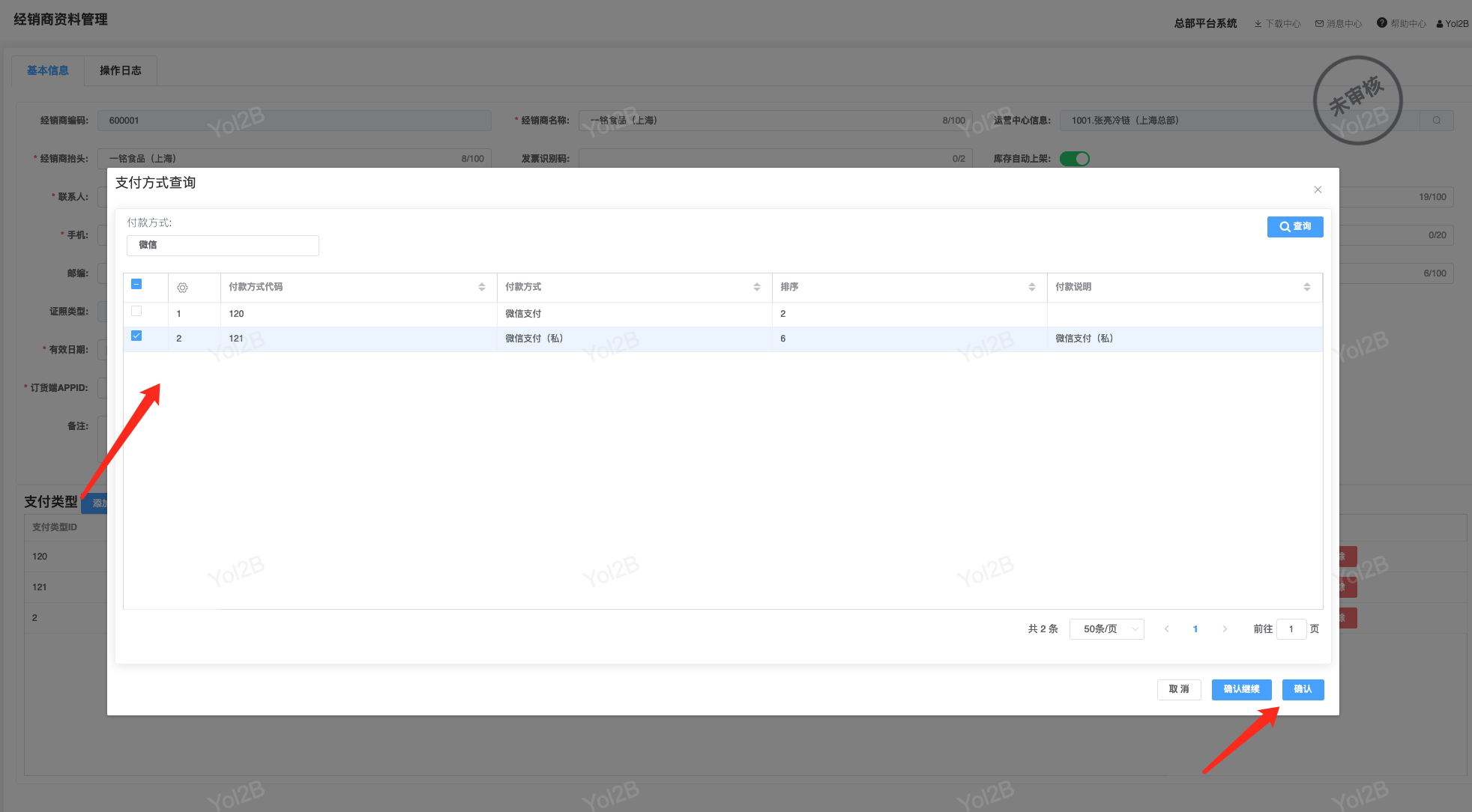Sort by 排序 column arrows
1472x812 pixels.
click(1032, 287)
